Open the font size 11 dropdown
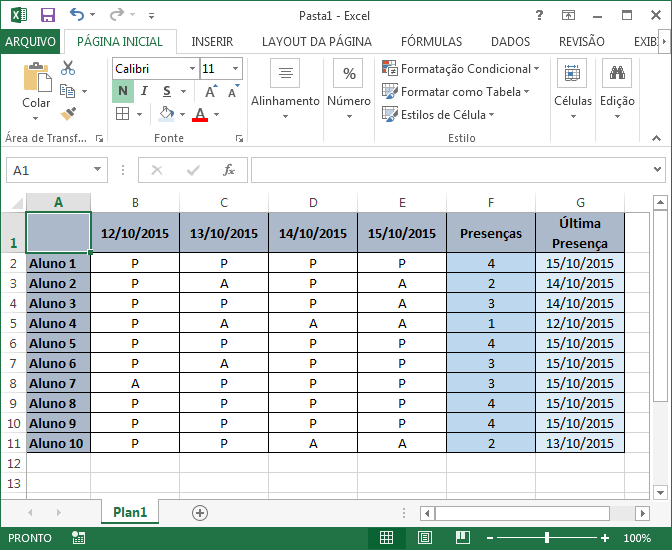Viewport: 672px width, 550px height. pyautogui.click(x=235, y=69)
